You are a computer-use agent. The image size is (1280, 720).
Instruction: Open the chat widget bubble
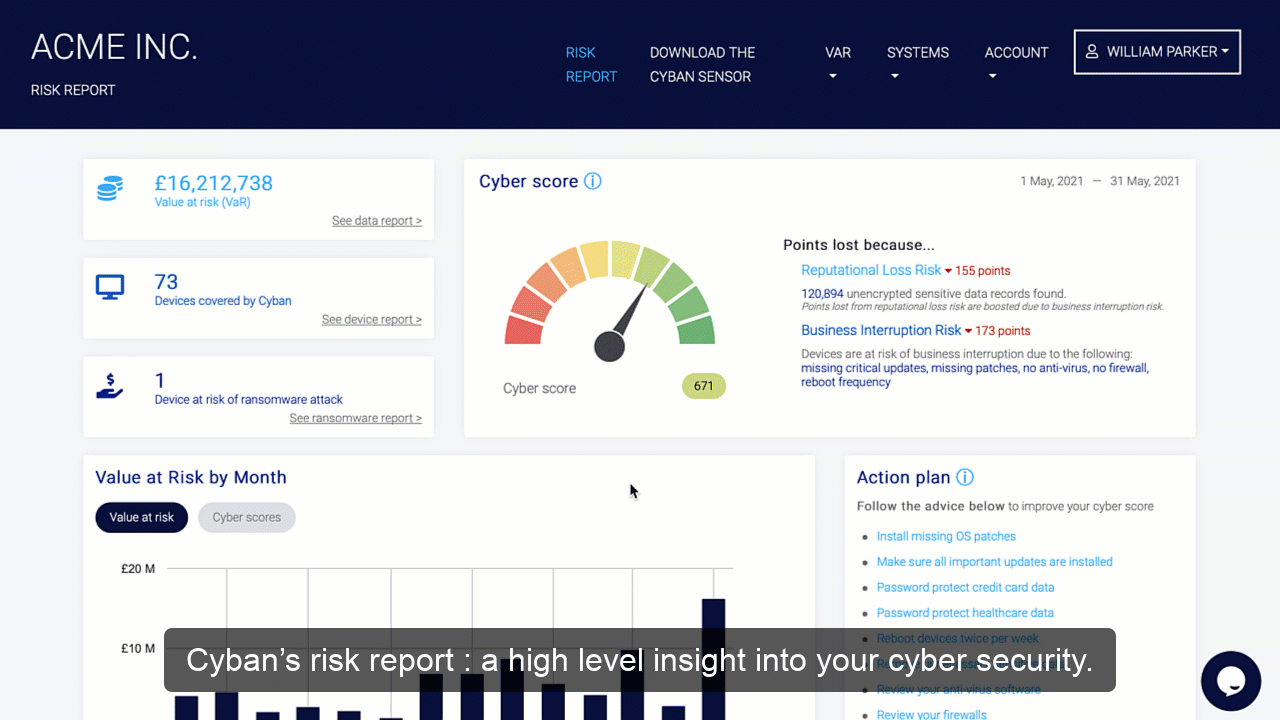[1231, 681]
